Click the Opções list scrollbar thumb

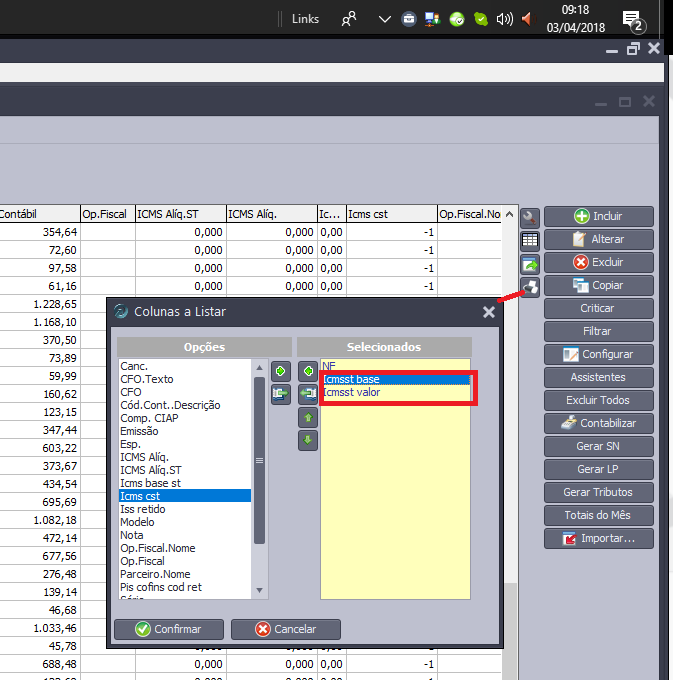click(259, 460)
